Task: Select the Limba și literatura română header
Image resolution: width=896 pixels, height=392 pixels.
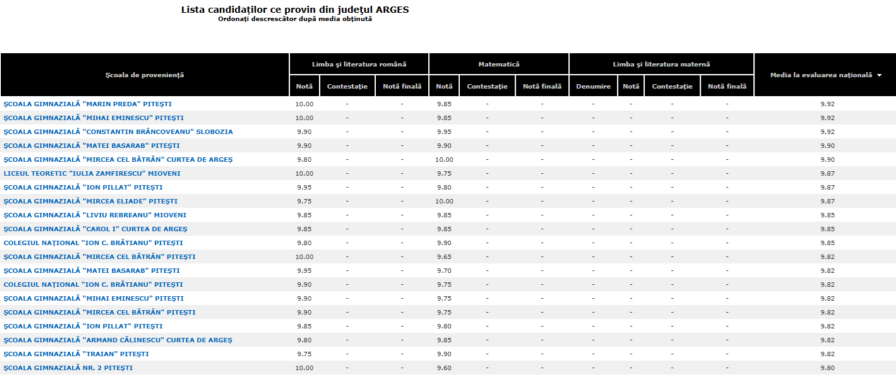Action: coord(359,64)
